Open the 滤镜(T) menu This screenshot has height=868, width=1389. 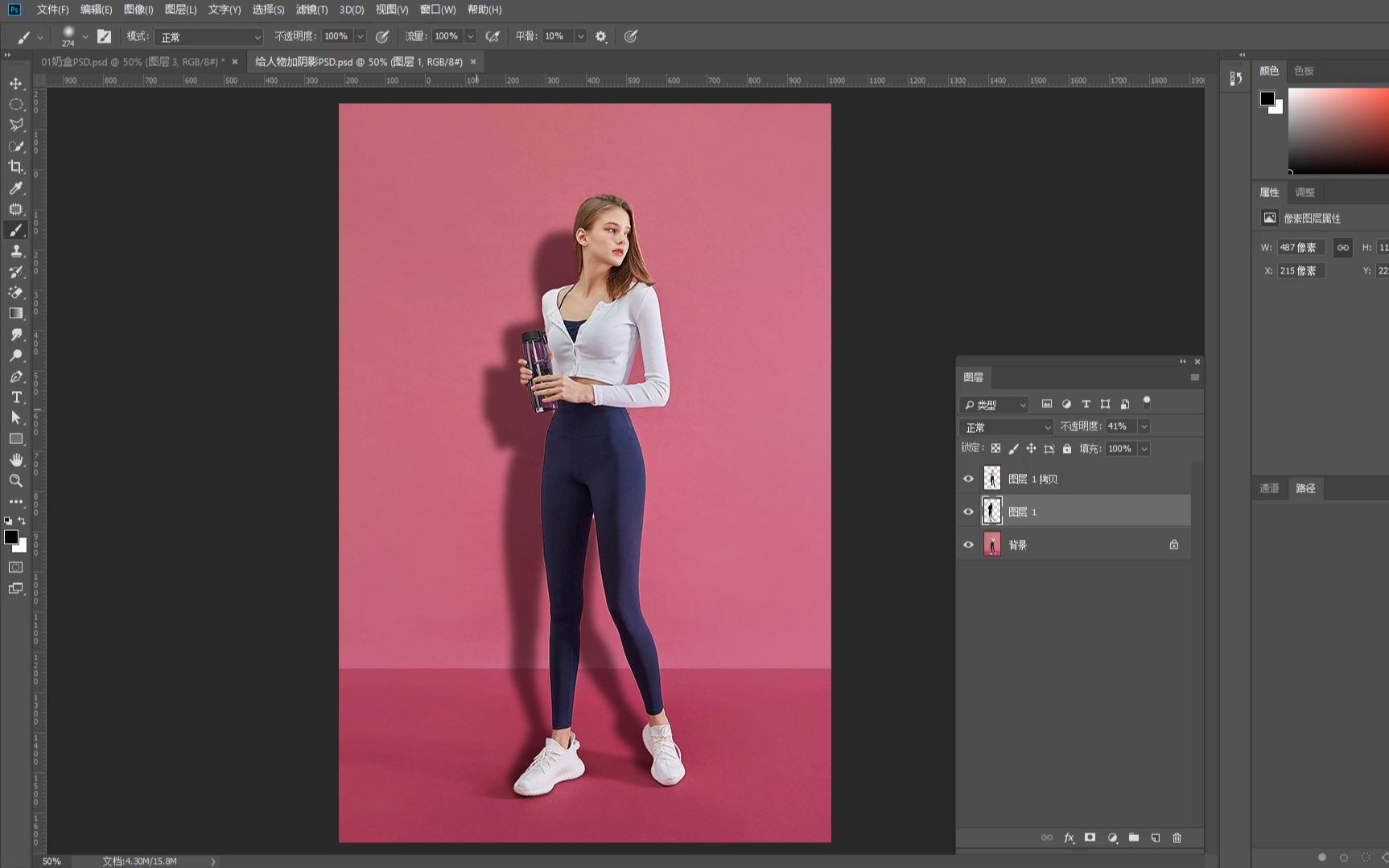(311, 10)
